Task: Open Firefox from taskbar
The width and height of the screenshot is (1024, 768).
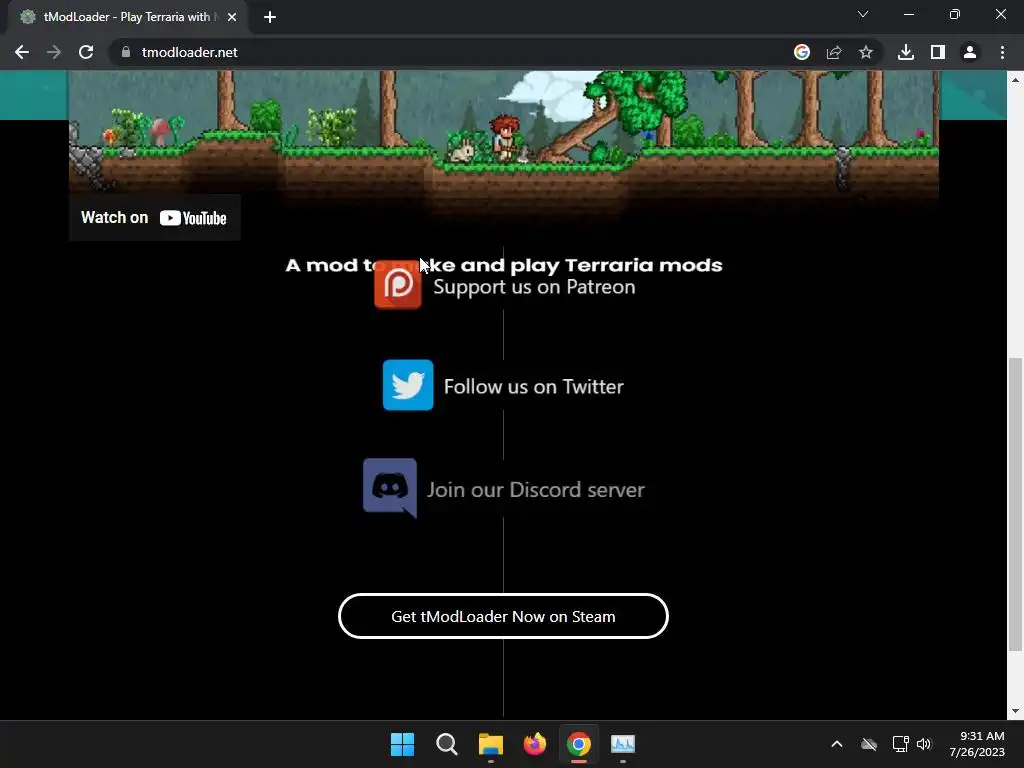Action: (535, 744)
